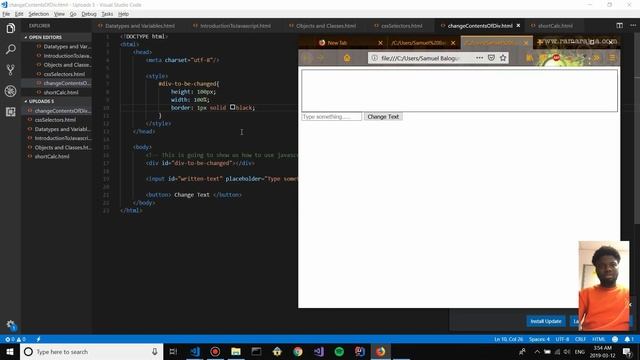640x360 pixels.
Task: Click the red ad-blocker extension icon in Firefox
Action: tap(556, 58)
